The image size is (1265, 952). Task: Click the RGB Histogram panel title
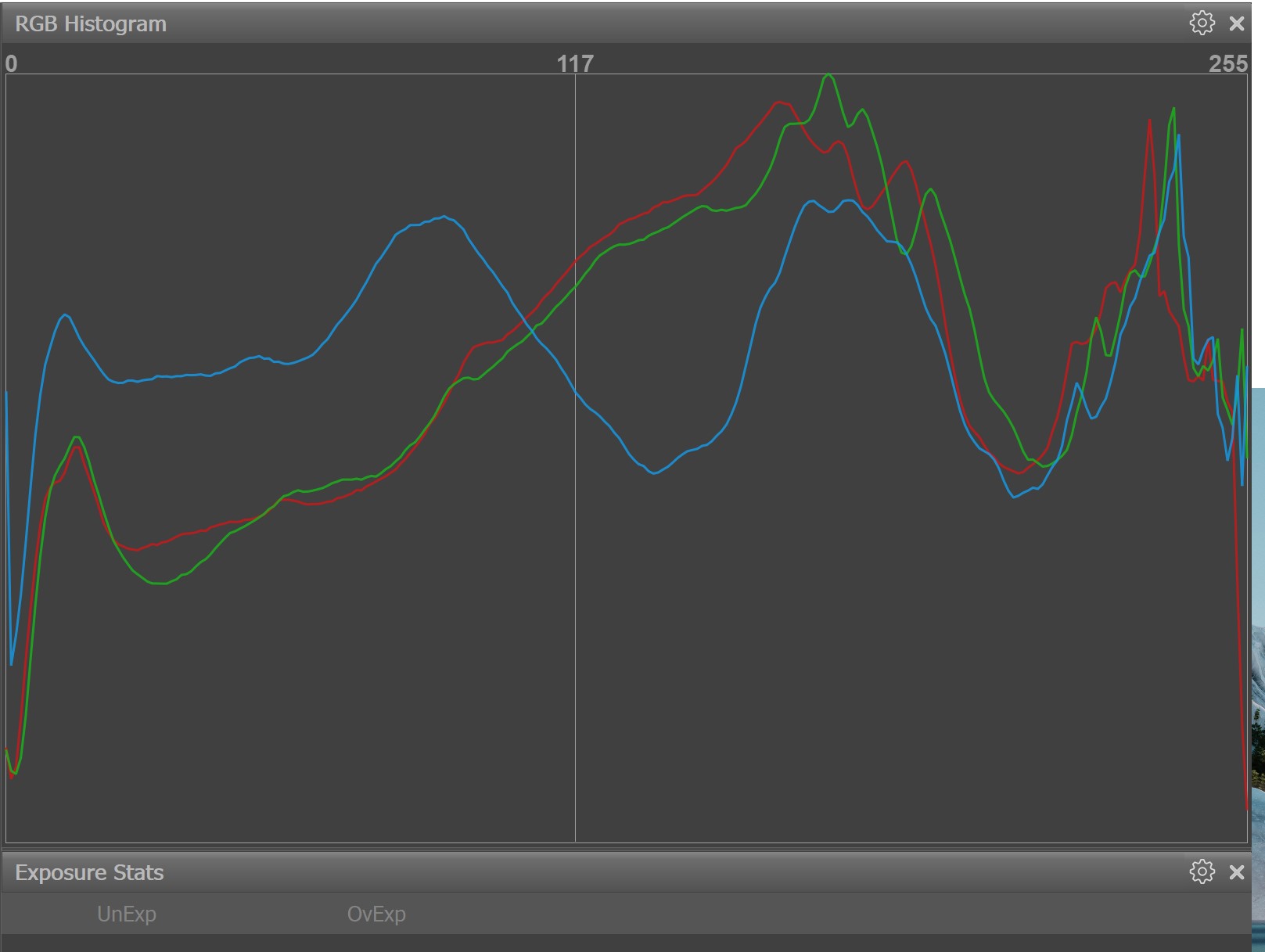click(x=91, y=23)
